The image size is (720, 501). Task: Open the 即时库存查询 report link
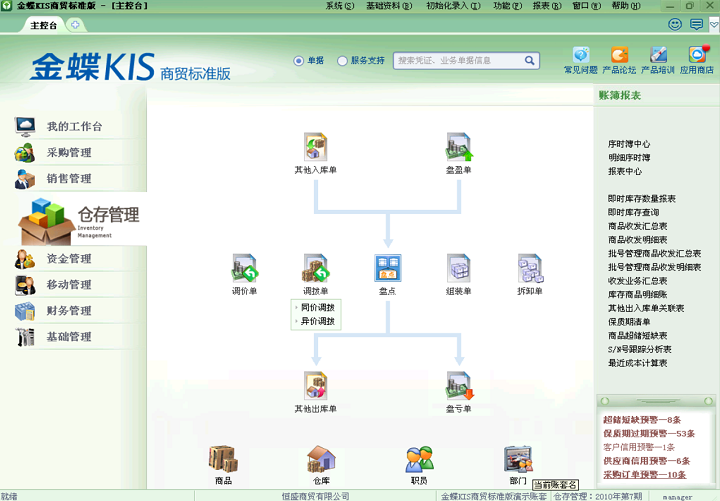pos(633,212)
